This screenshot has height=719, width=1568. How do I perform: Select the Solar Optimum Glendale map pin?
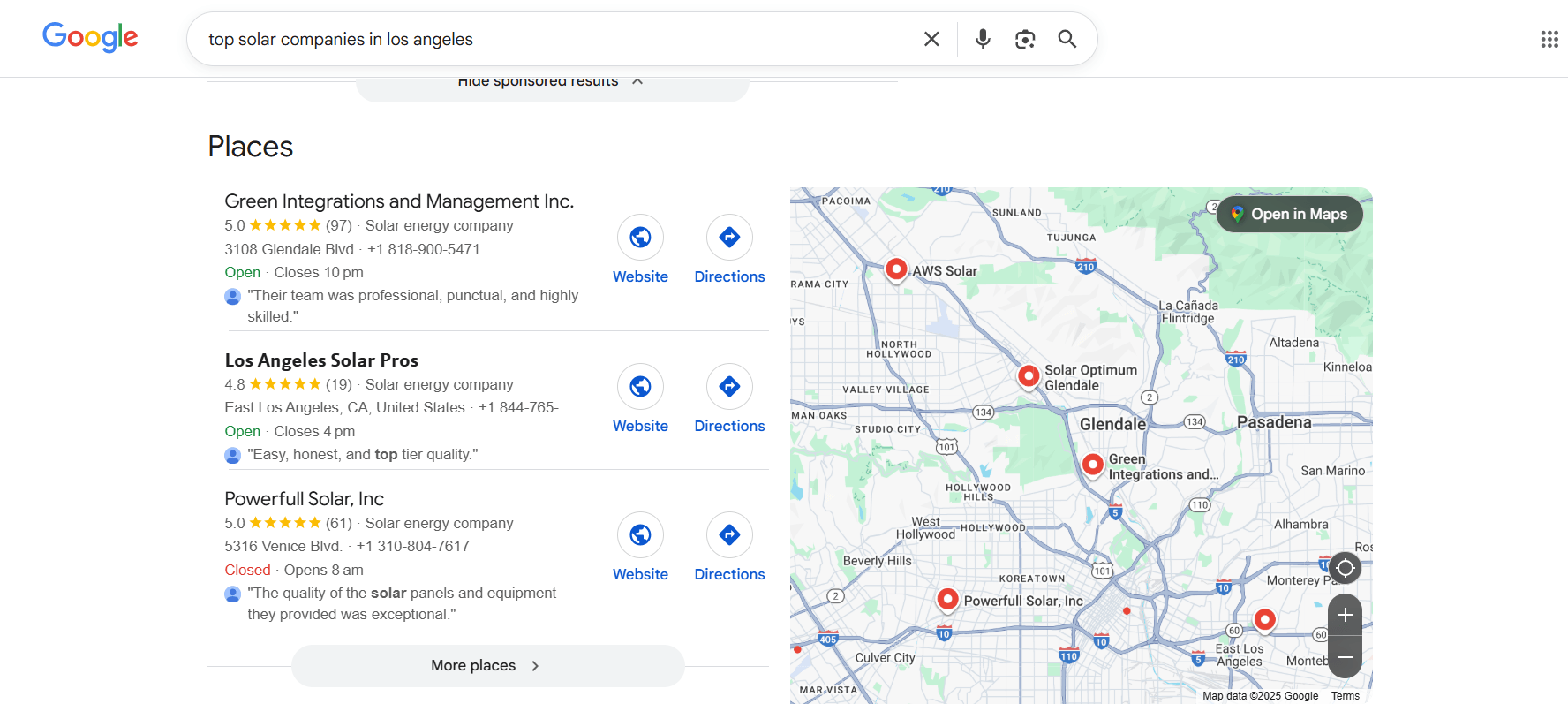(x=1029, y=376)
